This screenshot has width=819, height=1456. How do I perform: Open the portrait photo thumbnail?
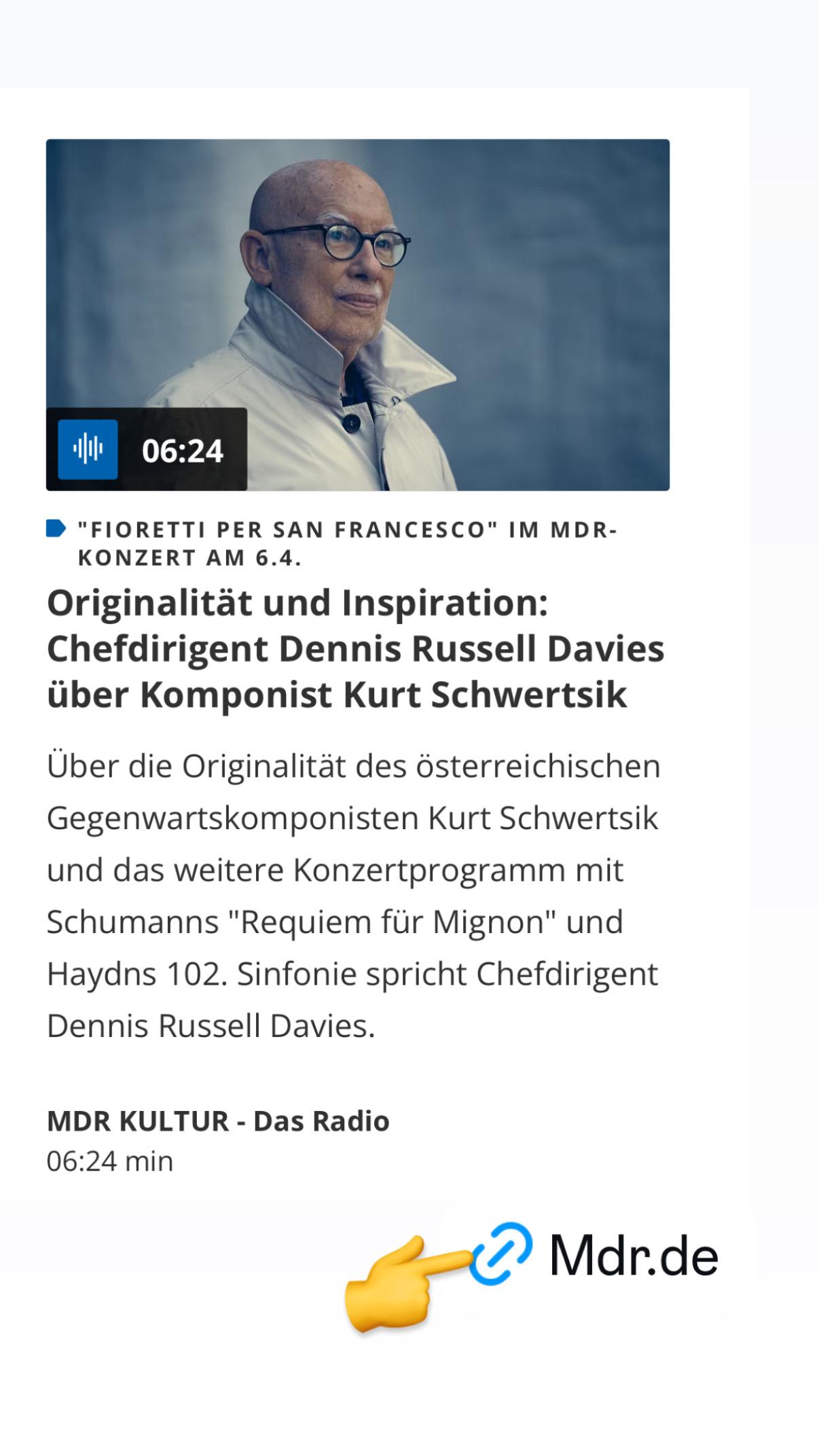358,315
